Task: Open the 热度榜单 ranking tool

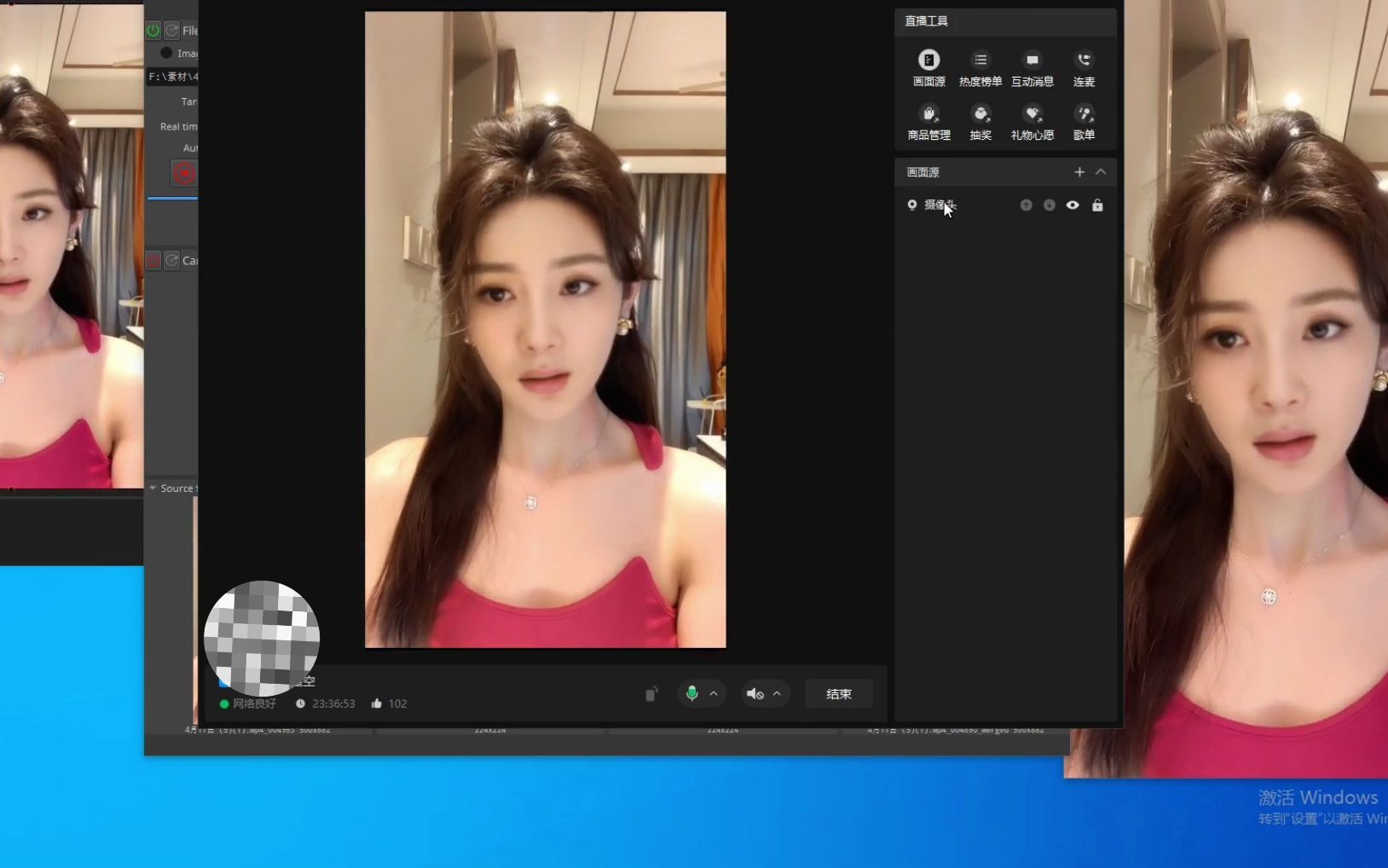Action: [980, 68]
